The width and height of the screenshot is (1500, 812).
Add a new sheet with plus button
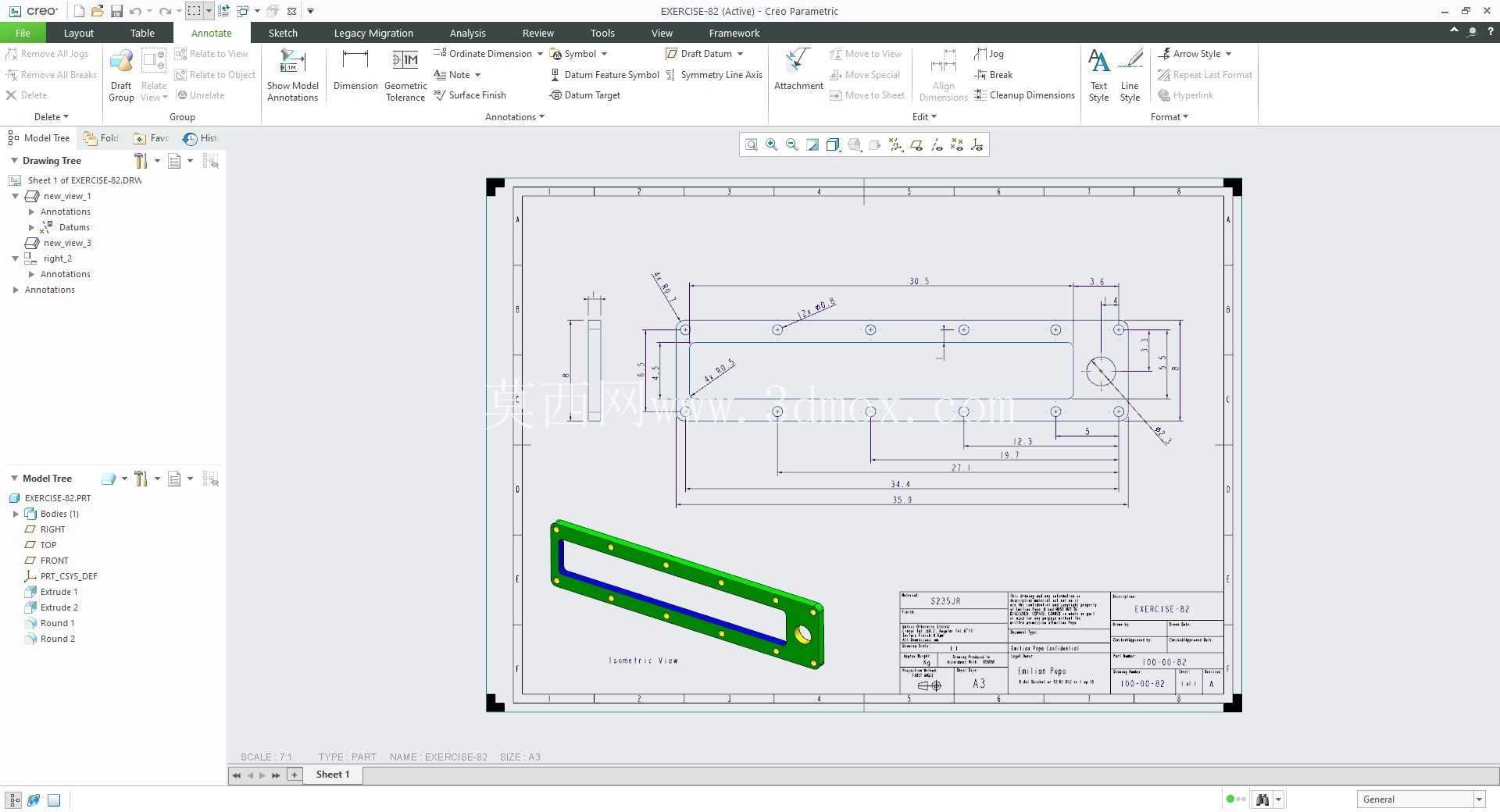[294, 775]
